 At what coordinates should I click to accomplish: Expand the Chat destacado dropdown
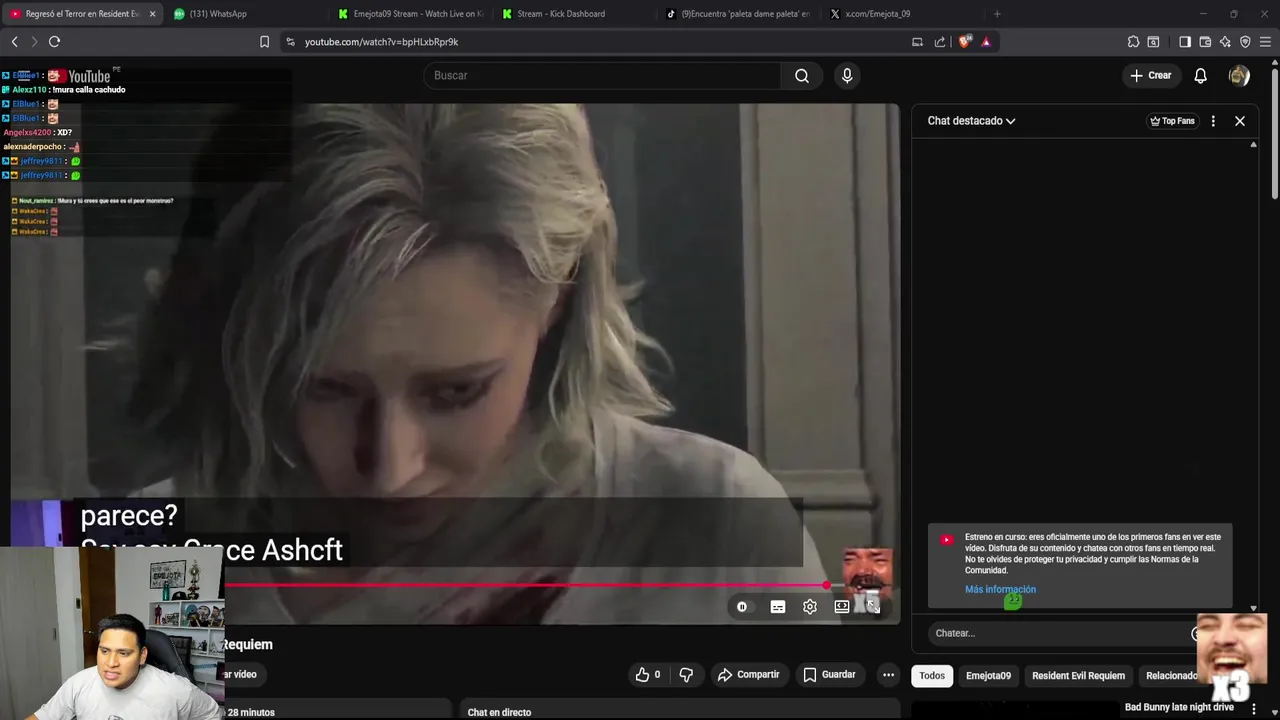(x=971, y=121)
